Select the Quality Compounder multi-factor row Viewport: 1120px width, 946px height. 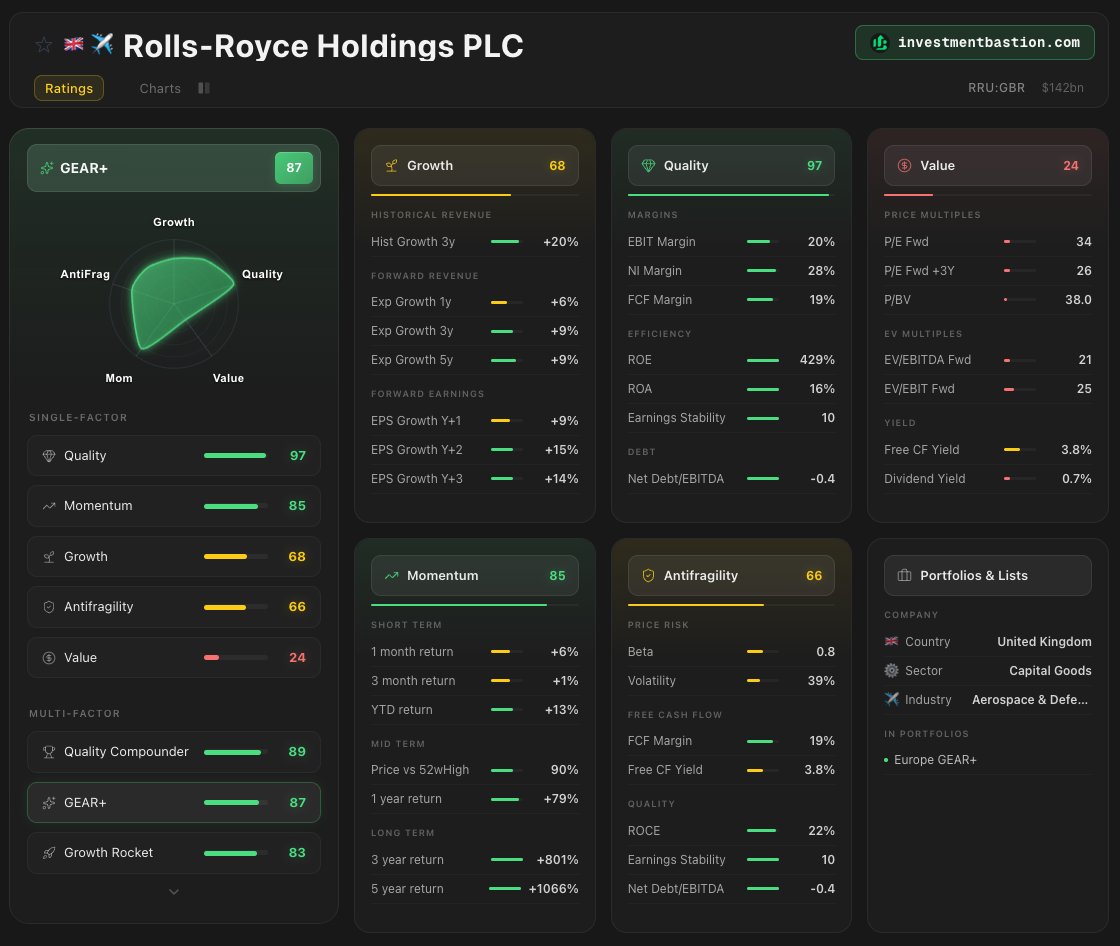click(174, 752)
